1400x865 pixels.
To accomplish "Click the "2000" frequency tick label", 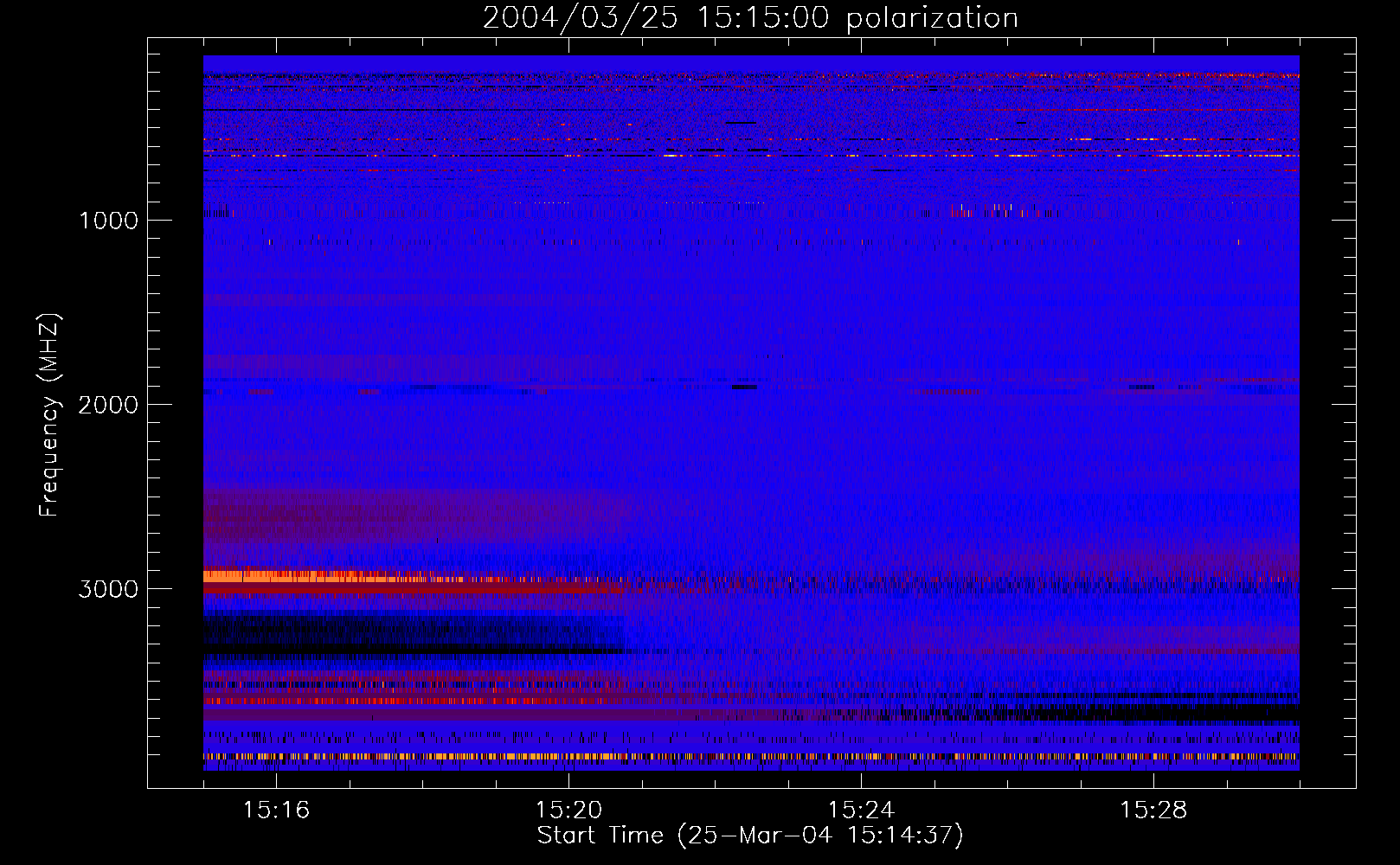I will (108, 405).
